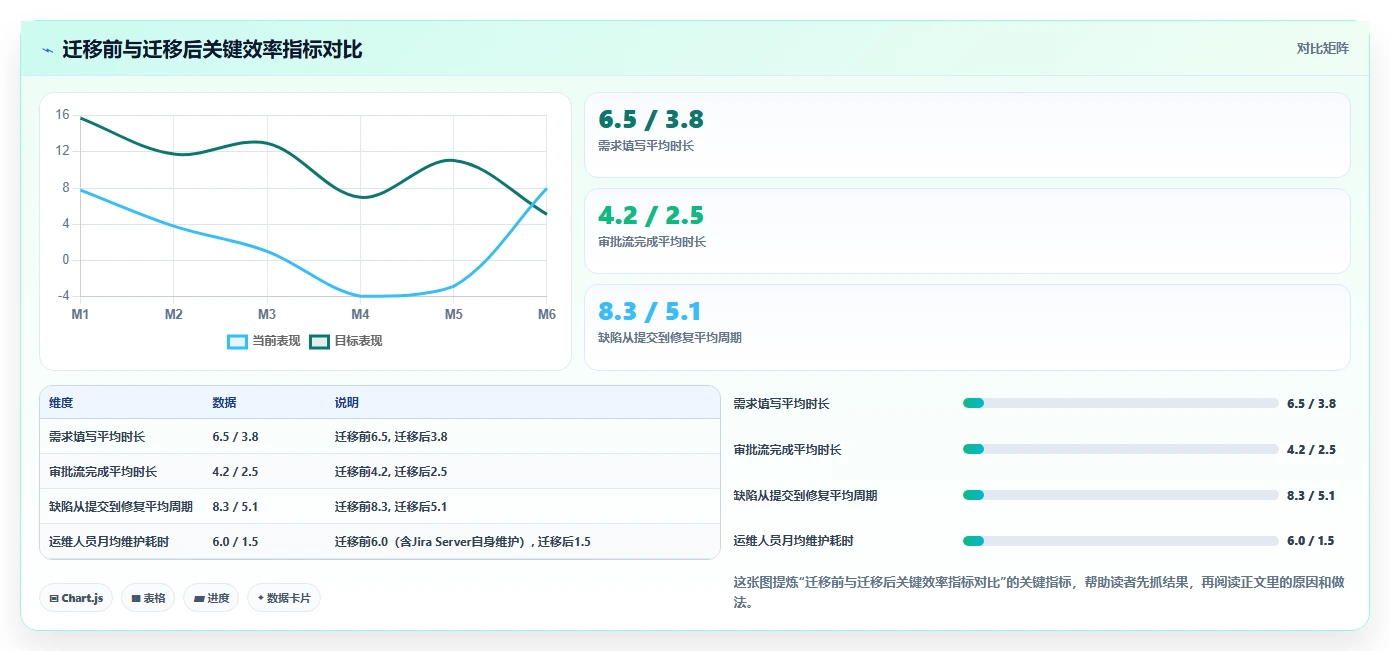Click the 进度 tag chip
This screenshot has height=651, width=1390.
[x=211, y=598]
